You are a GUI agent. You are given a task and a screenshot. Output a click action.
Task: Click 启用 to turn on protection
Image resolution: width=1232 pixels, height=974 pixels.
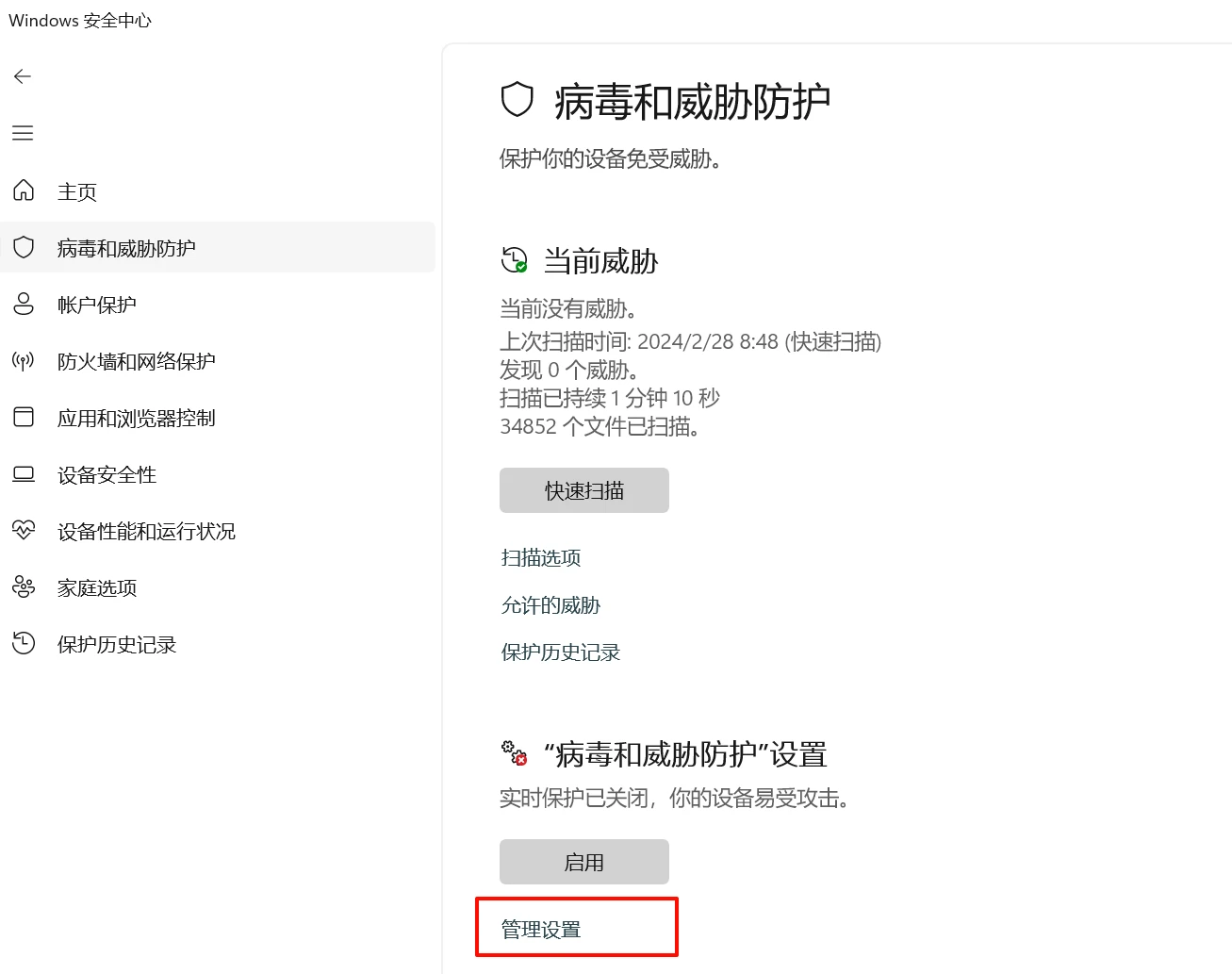pyautogui.click(x=584, y=862)
